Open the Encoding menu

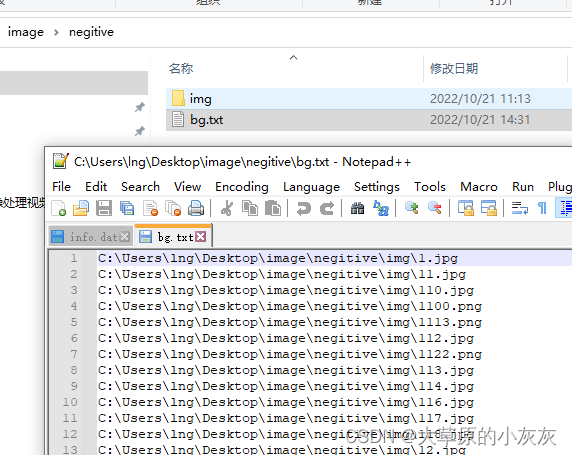click(x=241, y=187)
